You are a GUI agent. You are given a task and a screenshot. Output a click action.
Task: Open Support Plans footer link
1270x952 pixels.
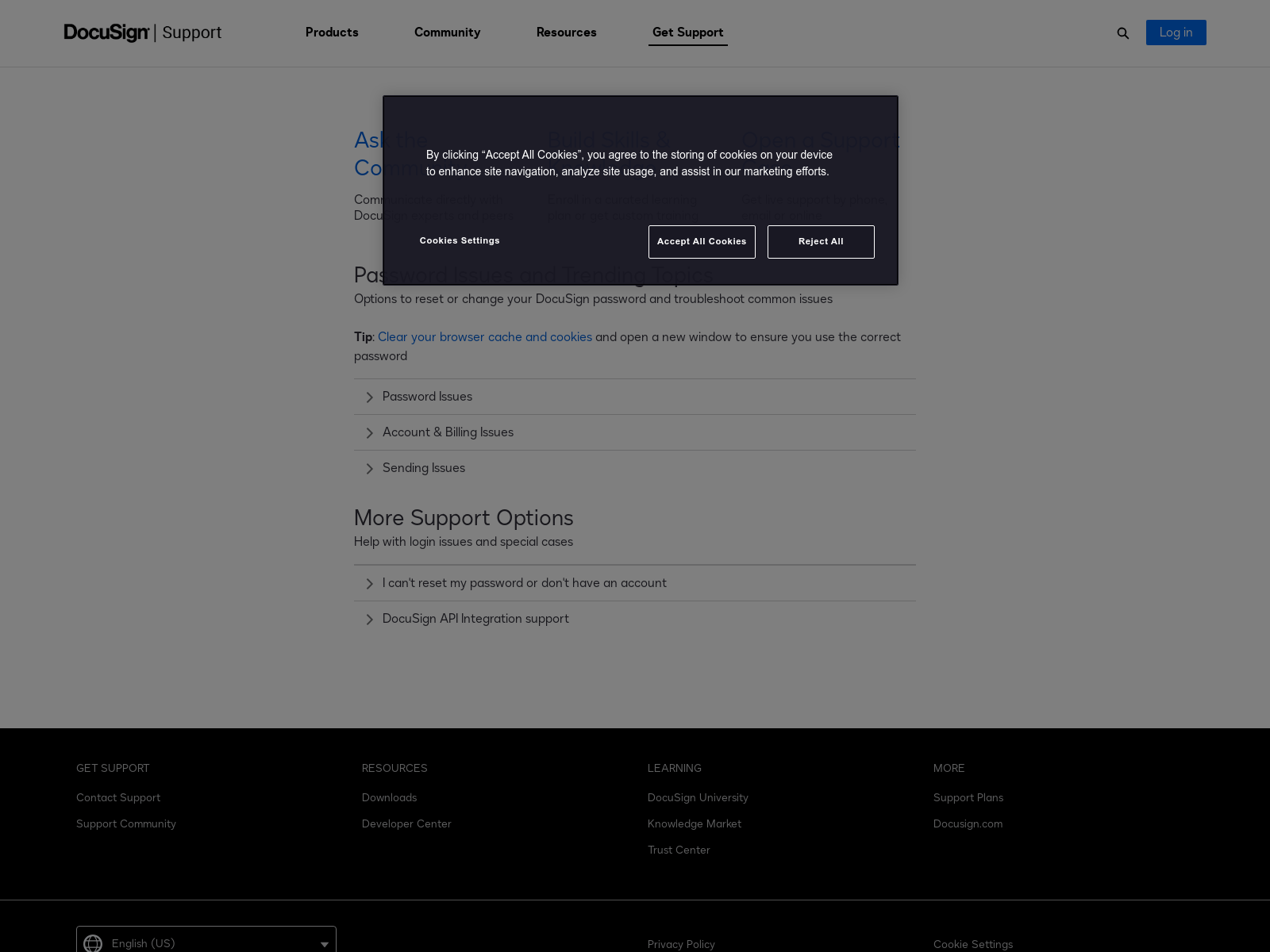coord(968,798)
